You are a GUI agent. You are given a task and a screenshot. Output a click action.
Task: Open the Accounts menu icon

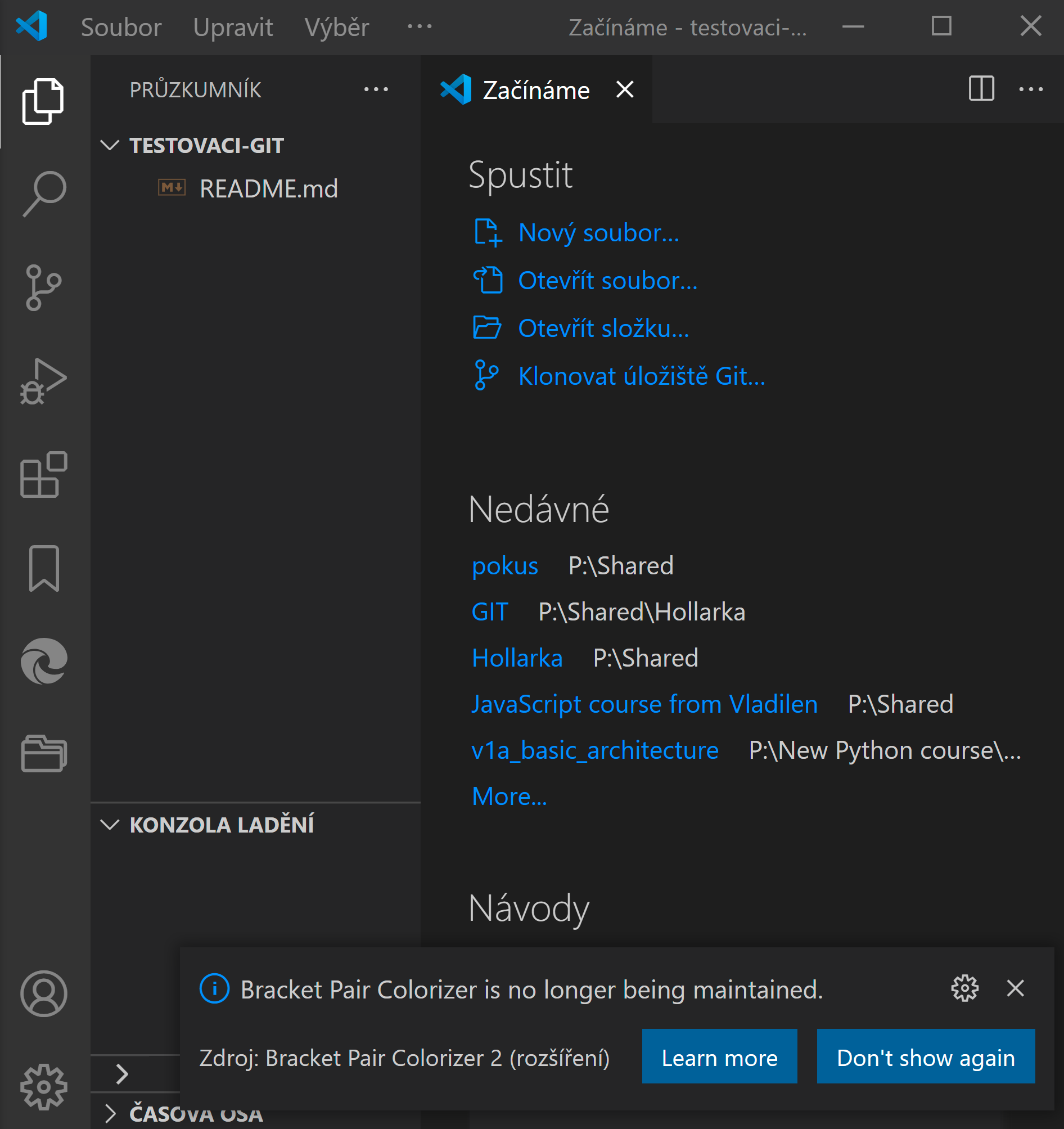(44, 993)
